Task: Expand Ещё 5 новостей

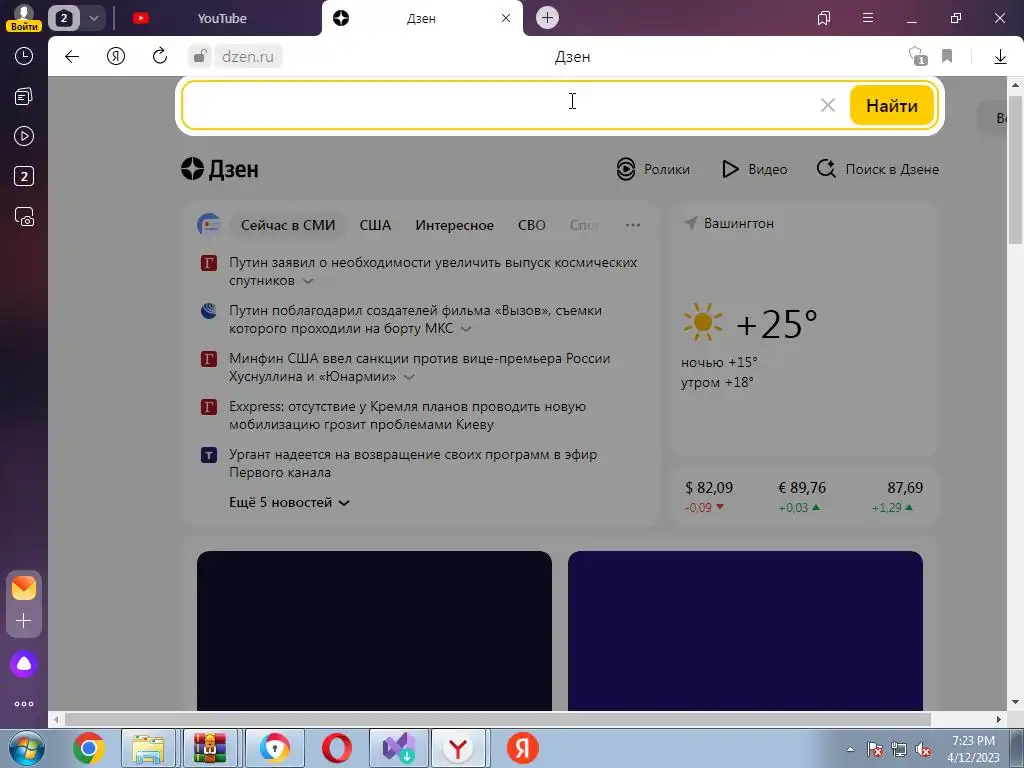Action: [289, 502]
